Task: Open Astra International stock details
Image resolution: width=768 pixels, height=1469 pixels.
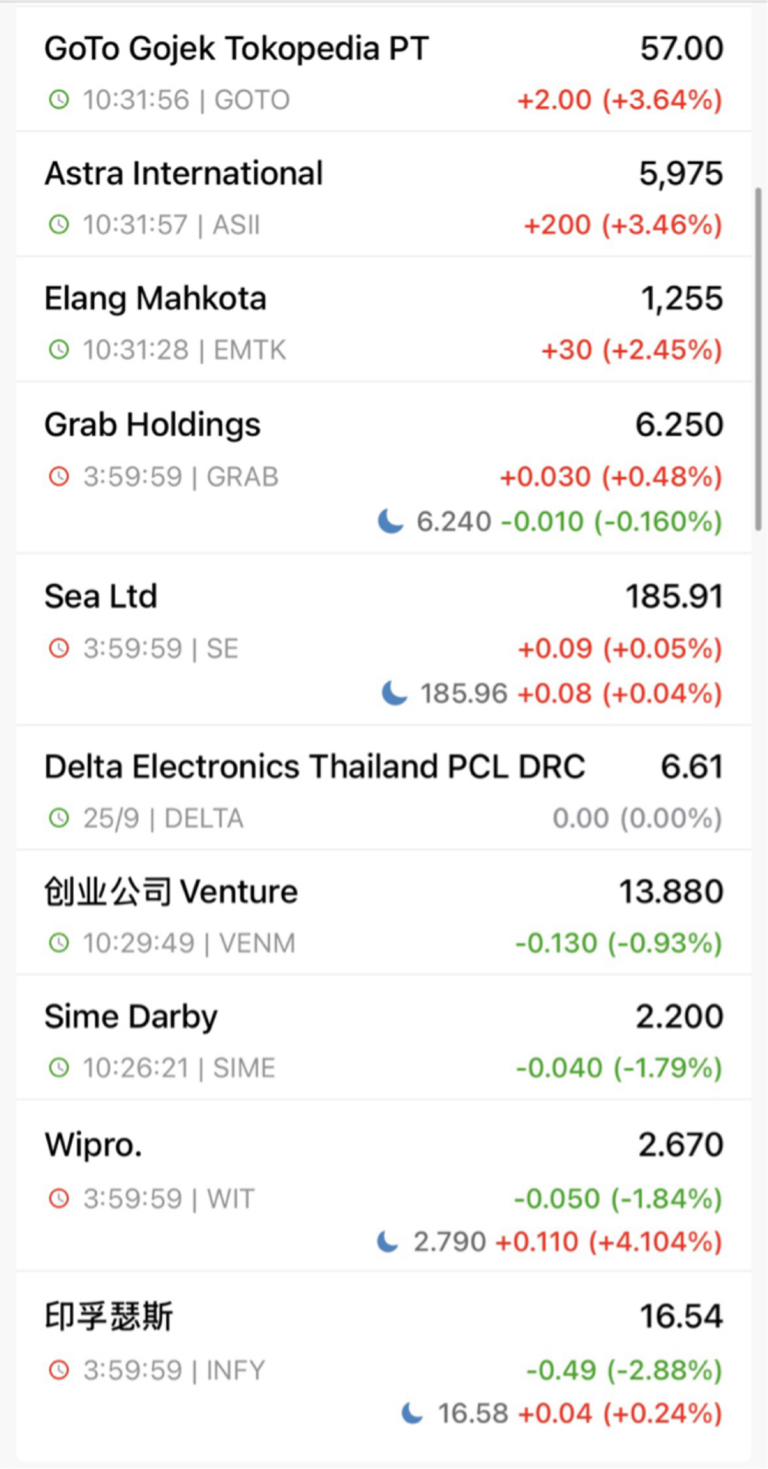Action: click(x=383, y=195)
